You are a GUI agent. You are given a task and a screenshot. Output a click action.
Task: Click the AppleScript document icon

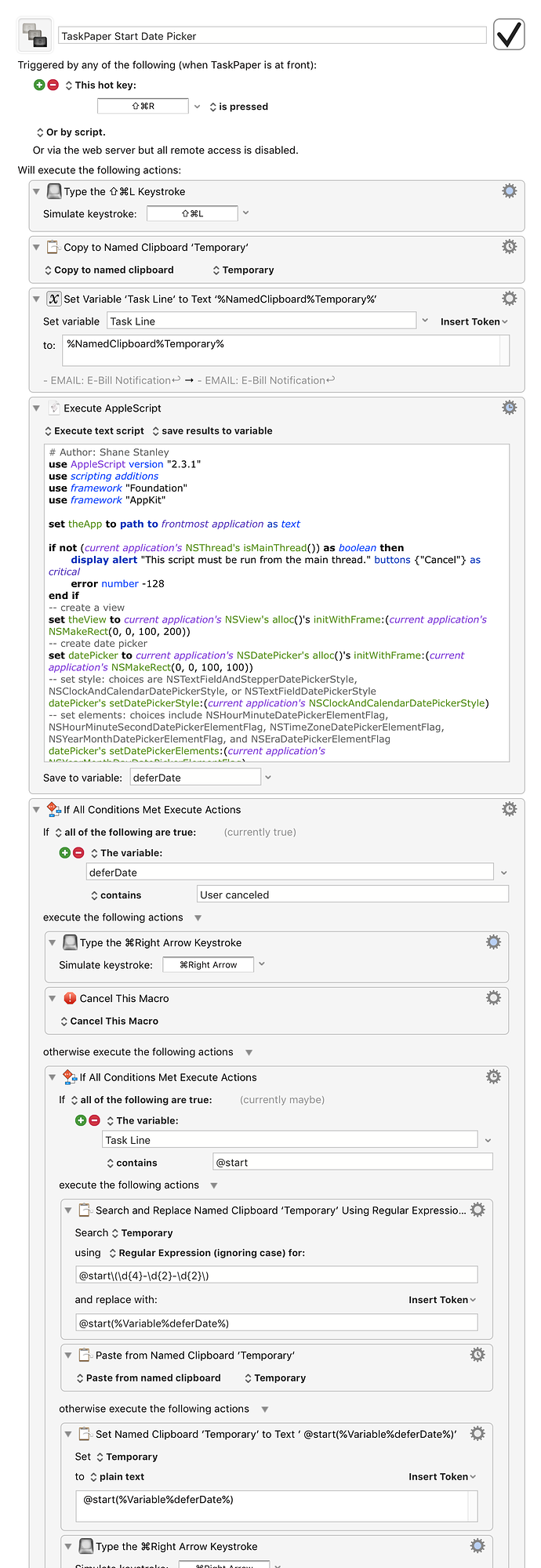pos(53,408)
